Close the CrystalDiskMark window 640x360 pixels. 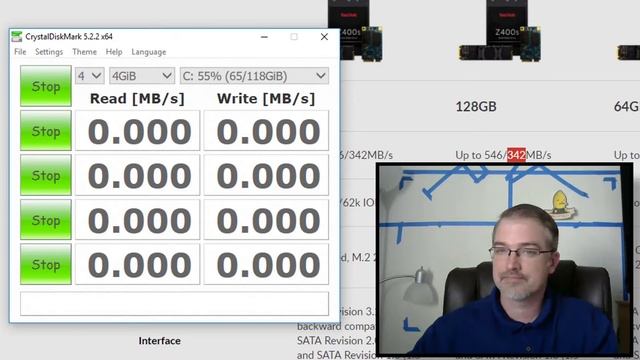324,37
